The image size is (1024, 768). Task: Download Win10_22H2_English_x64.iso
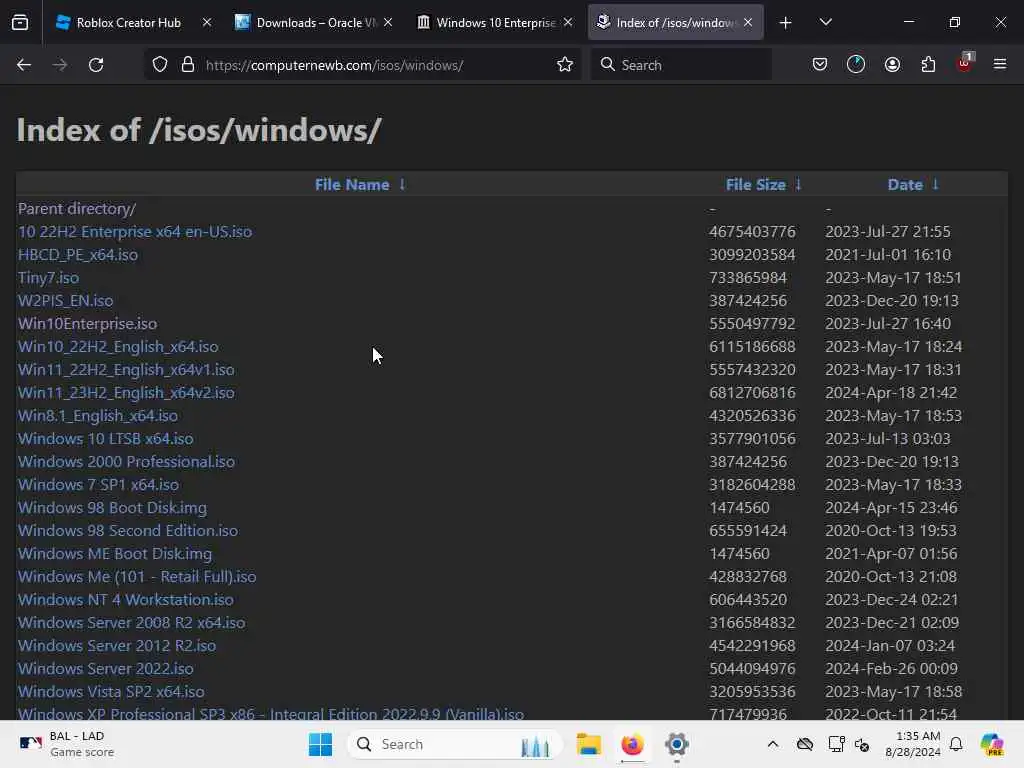pos(118,347)
